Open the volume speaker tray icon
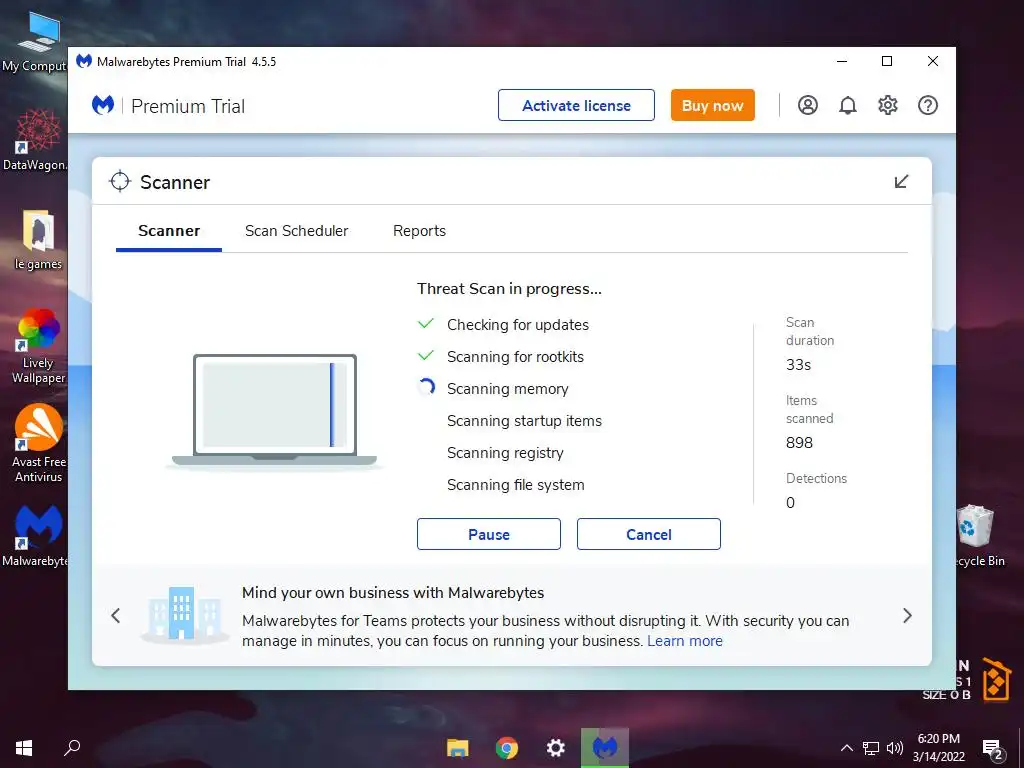1024x768 pixels. 895,748
